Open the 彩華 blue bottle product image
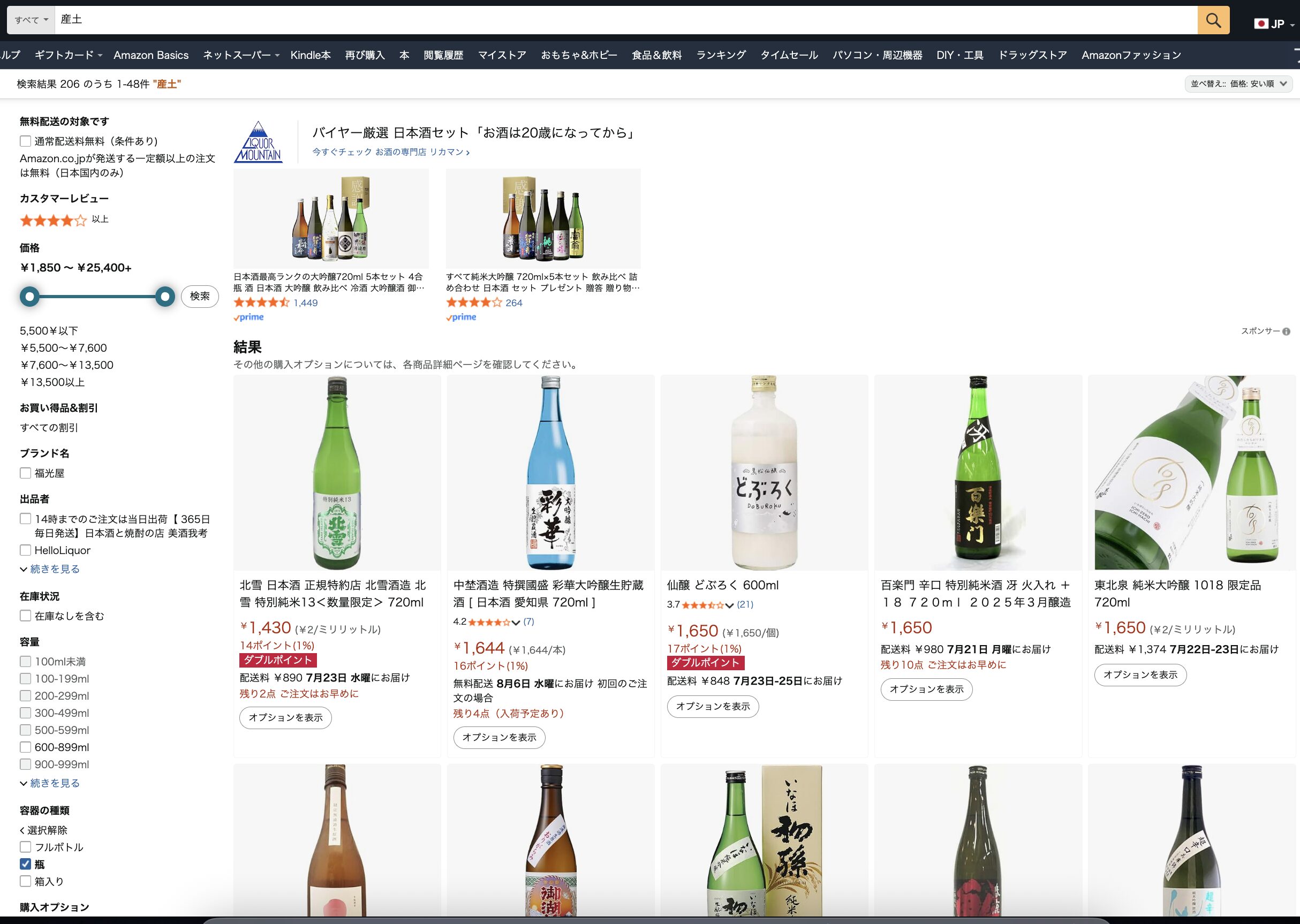This screenshot has height=924, width=1300. [550, 473]
